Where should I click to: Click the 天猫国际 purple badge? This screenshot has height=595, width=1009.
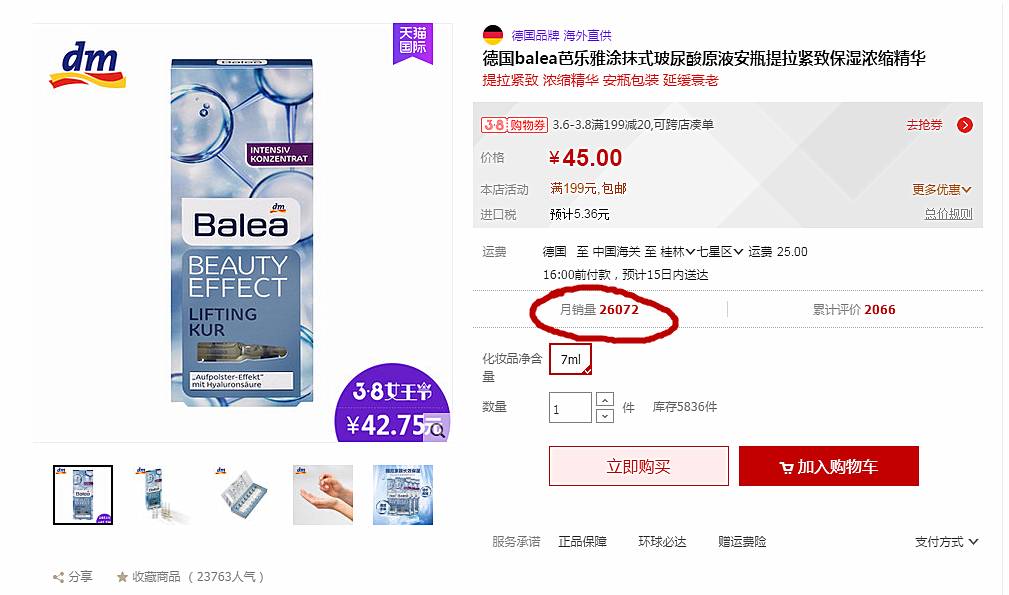412,43
